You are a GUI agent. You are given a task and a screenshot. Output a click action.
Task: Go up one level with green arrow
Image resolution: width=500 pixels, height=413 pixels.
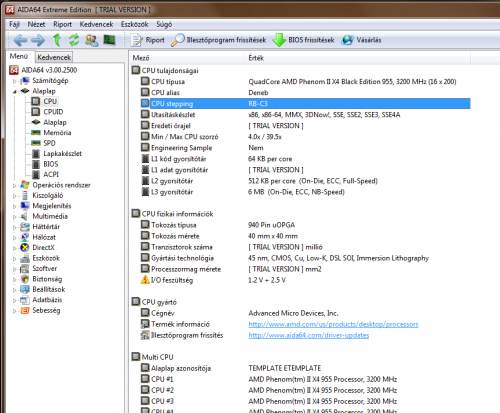pos(57,40)
